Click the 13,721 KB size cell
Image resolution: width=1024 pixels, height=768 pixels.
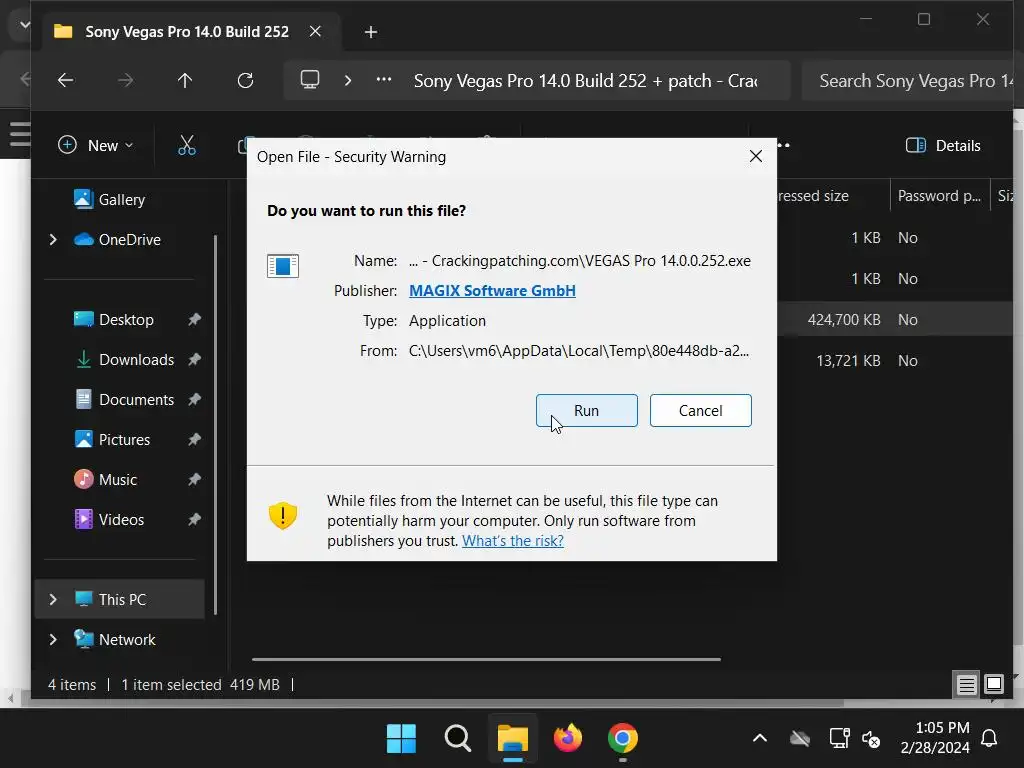(x=848, y=360)
